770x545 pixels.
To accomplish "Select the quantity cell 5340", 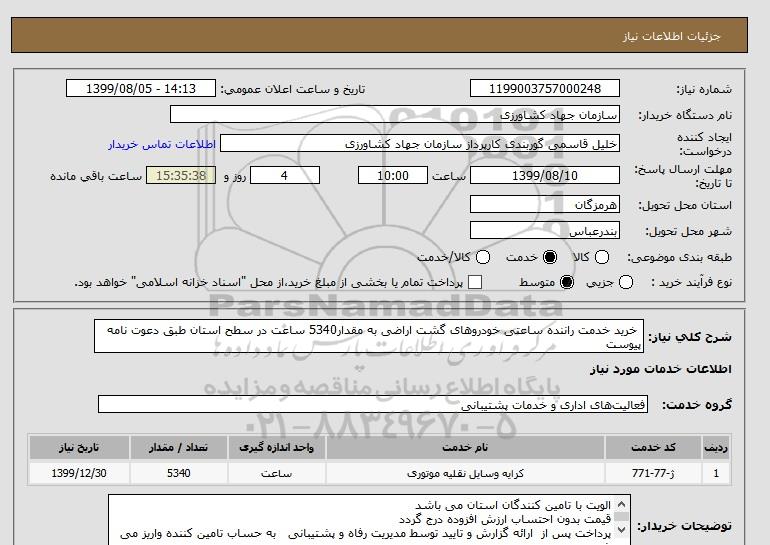I will 178,473.
